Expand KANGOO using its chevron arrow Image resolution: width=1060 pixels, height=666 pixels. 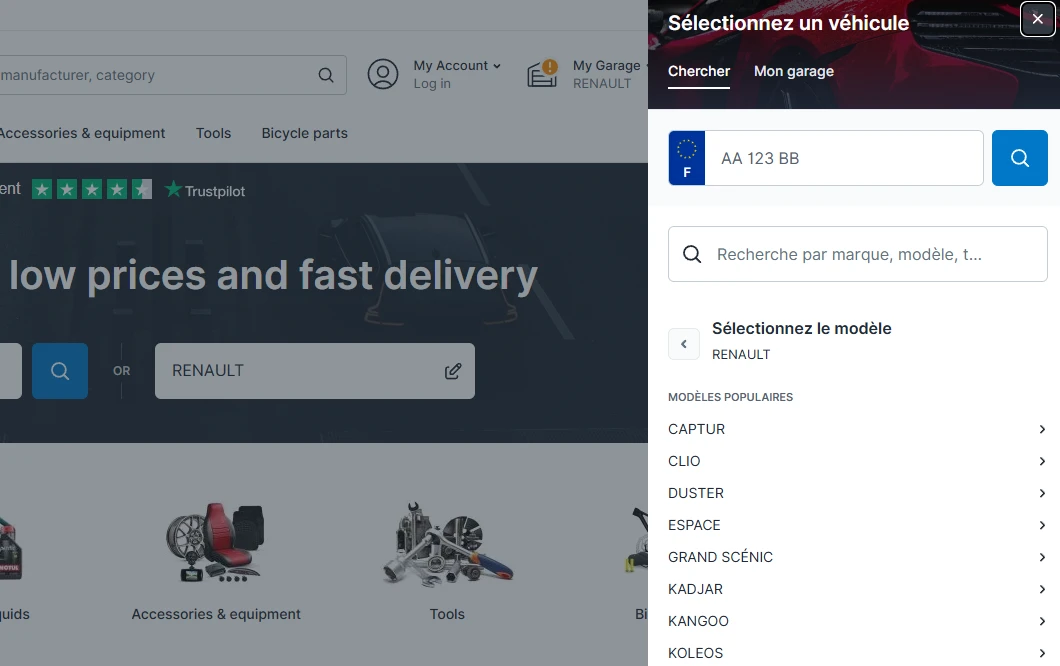(x=1042, y=621)
